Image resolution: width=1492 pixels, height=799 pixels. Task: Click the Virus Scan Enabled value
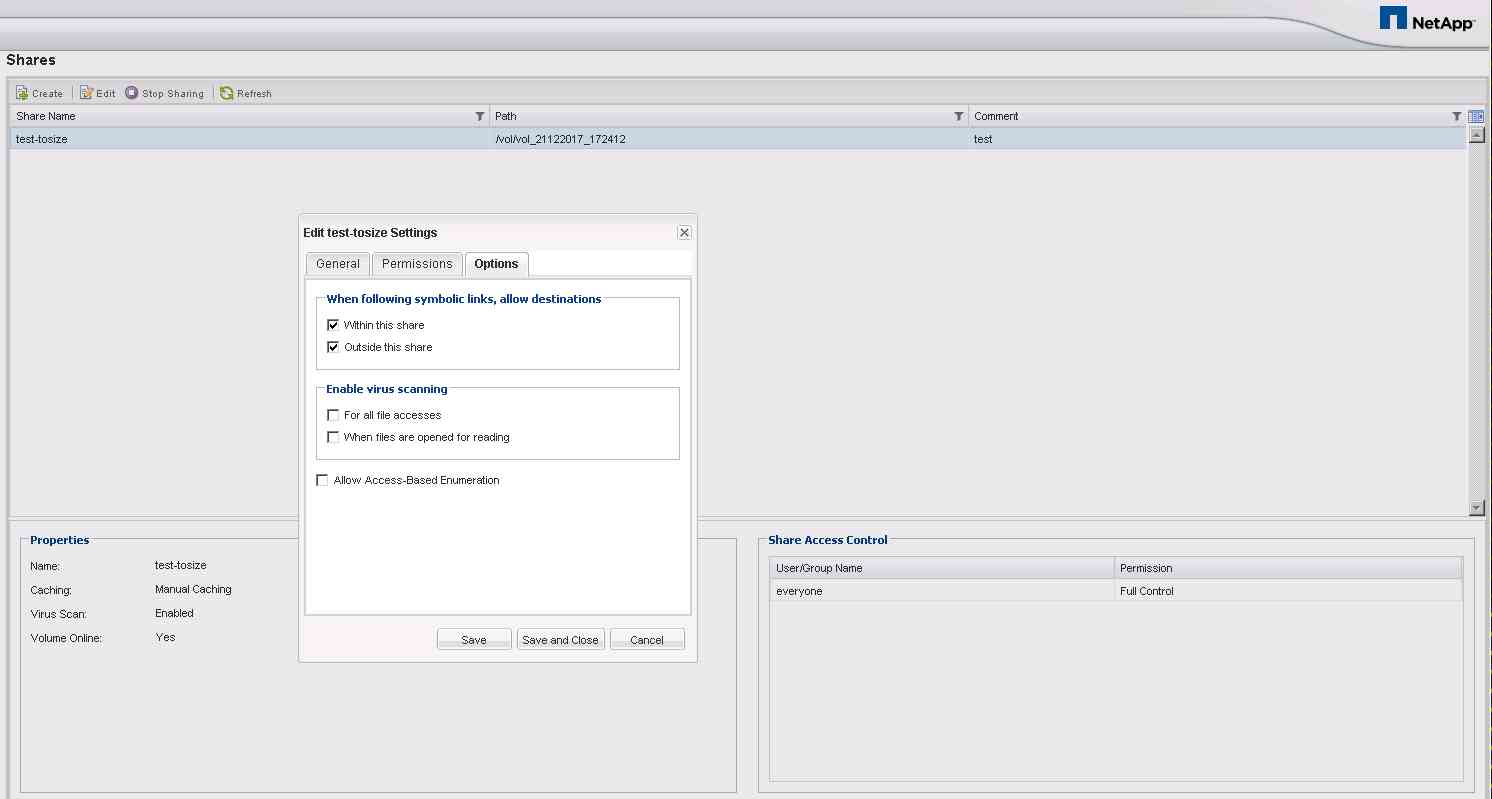tap(174, 613)
